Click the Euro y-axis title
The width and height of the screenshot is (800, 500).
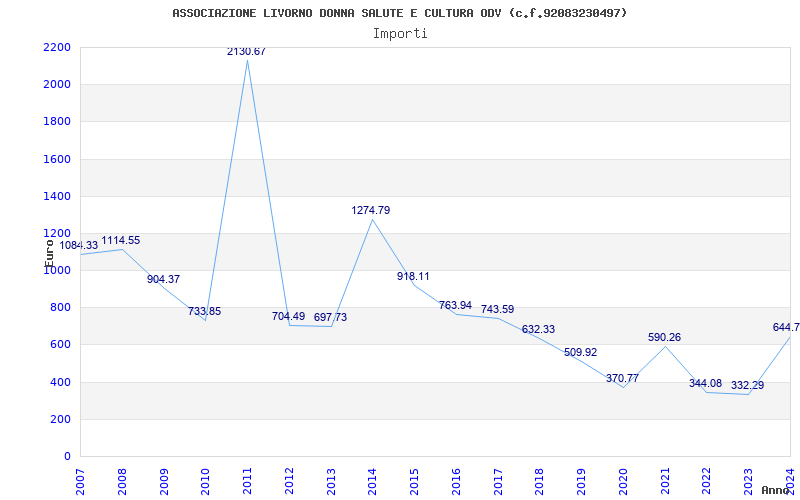coord(49,252)
